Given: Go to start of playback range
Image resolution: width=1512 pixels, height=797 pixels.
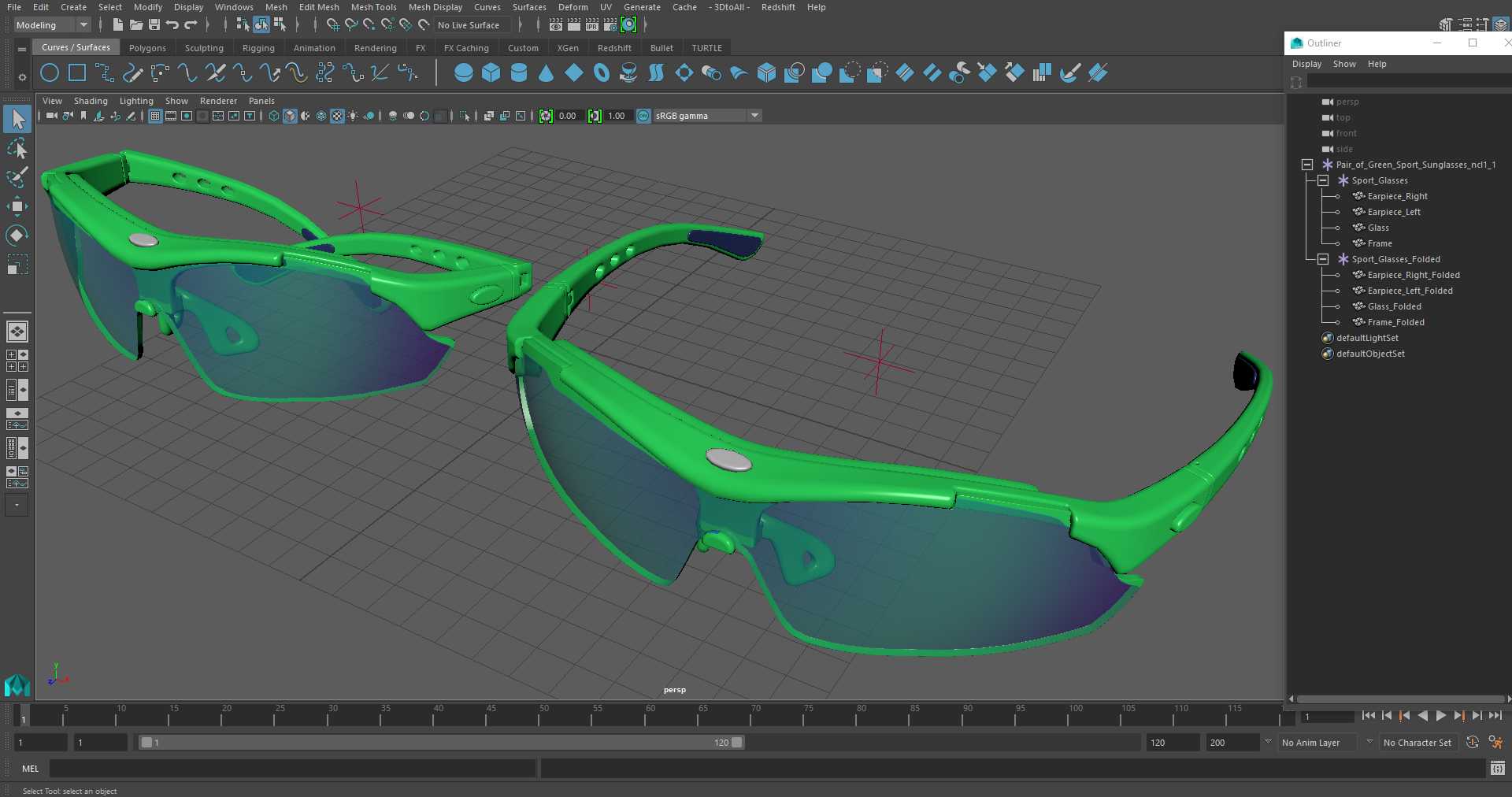Looking at the screenshot, I should click(x=1368, y=716).
